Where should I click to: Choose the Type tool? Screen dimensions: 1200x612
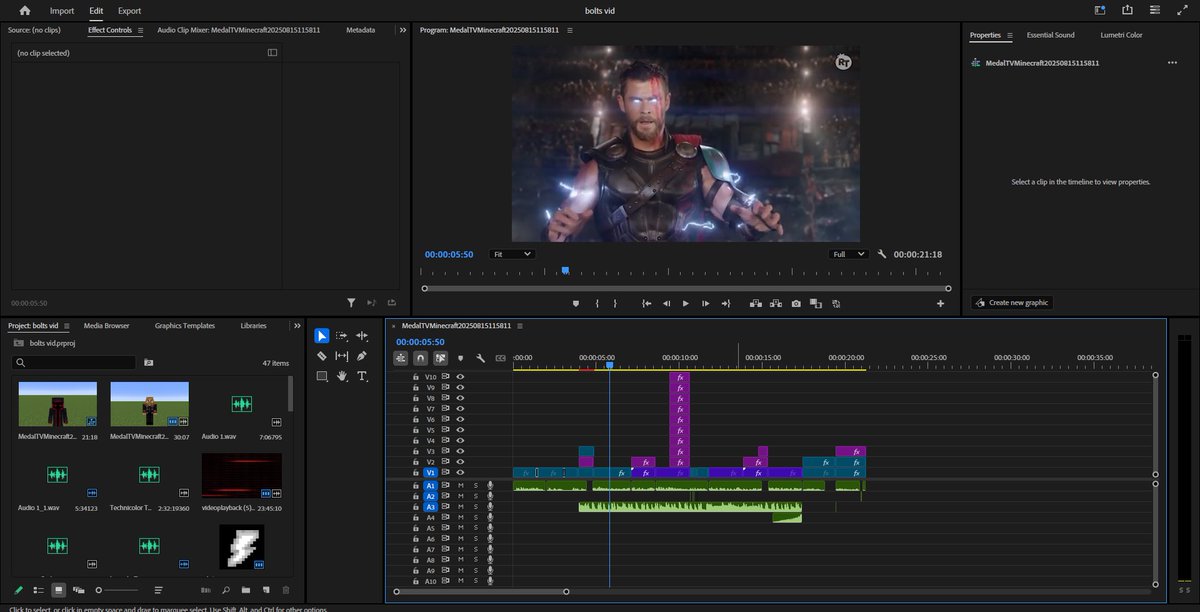click(362, 376)
